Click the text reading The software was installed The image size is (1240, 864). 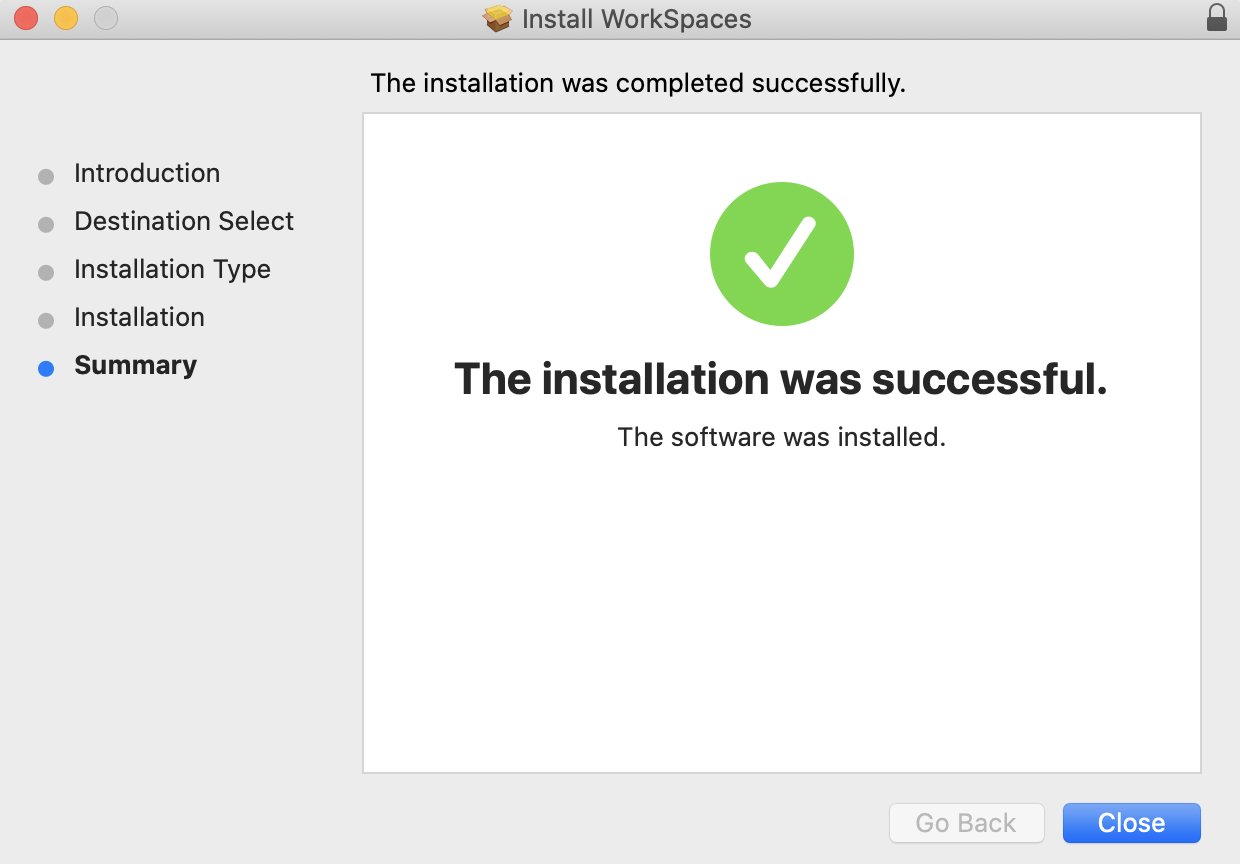tap(781, 437)
